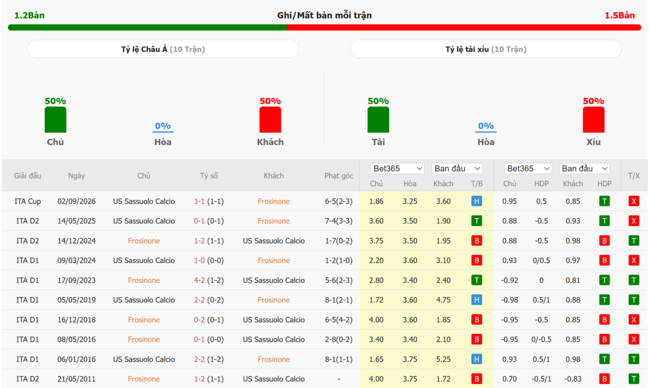Open the Ban đầu dropdown above Khách/T/B columns

point(457,169)
